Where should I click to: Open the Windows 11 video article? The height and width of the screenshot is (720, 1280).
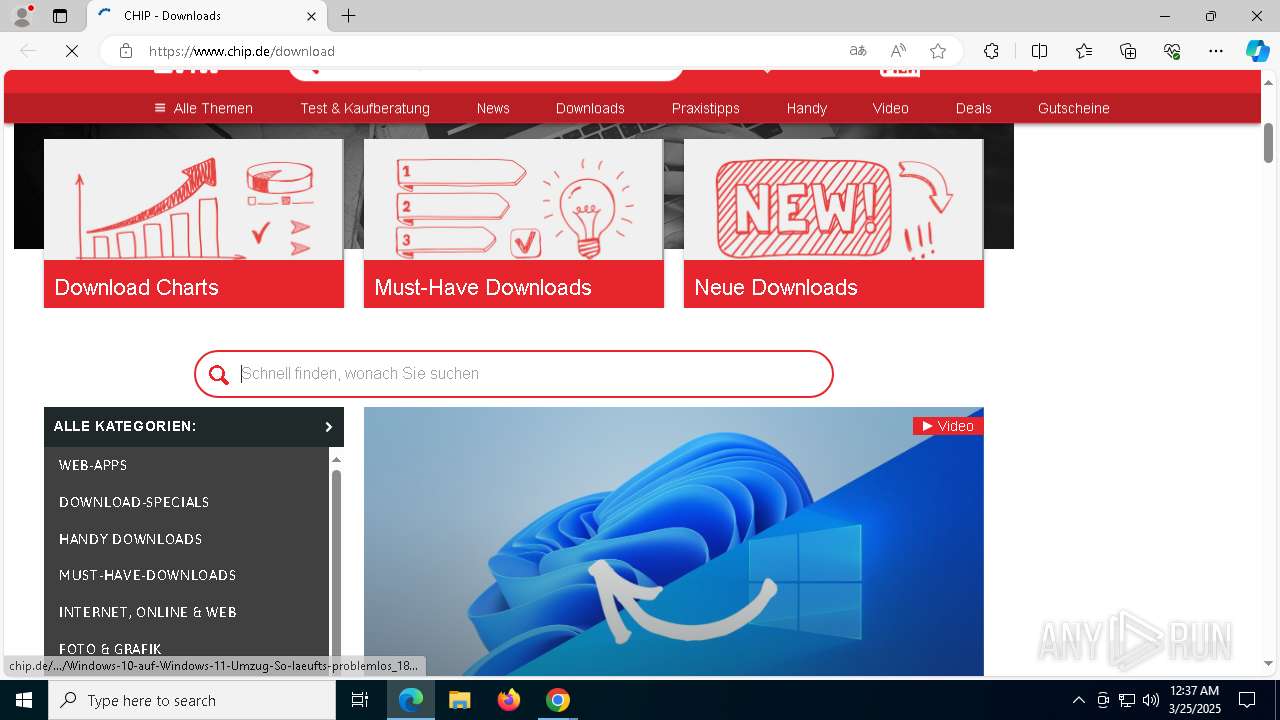674,541
